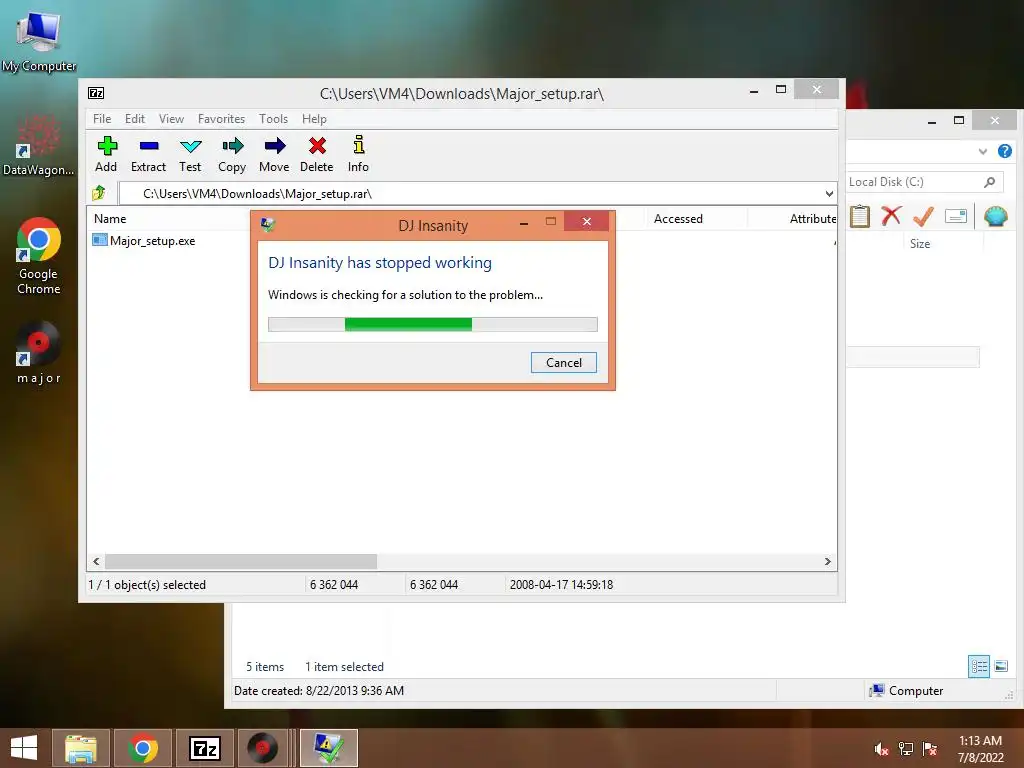Click the clipboard paste icon in Explorer window
The width and height of the screenshot is (1024, 768).
pyautogui.click(x=859, y=216)
